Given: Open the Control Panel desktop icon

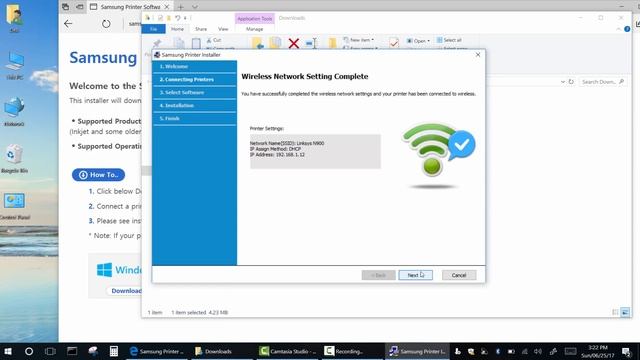Looking at the screenshot, I should pos(15,206).
